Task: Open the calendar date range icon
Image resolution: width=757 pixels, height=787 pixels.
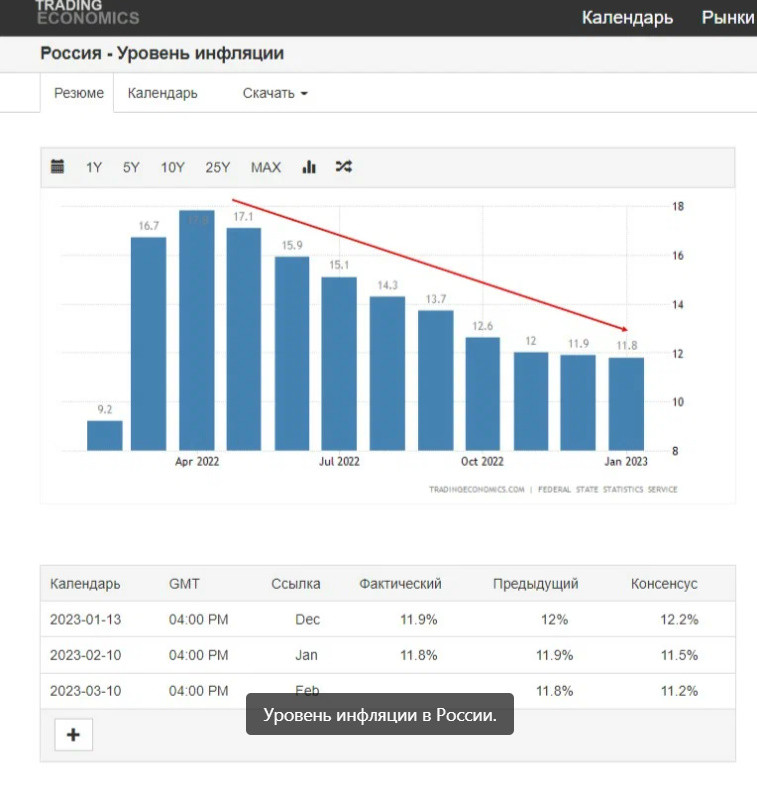Action: [x=58, y=167]
